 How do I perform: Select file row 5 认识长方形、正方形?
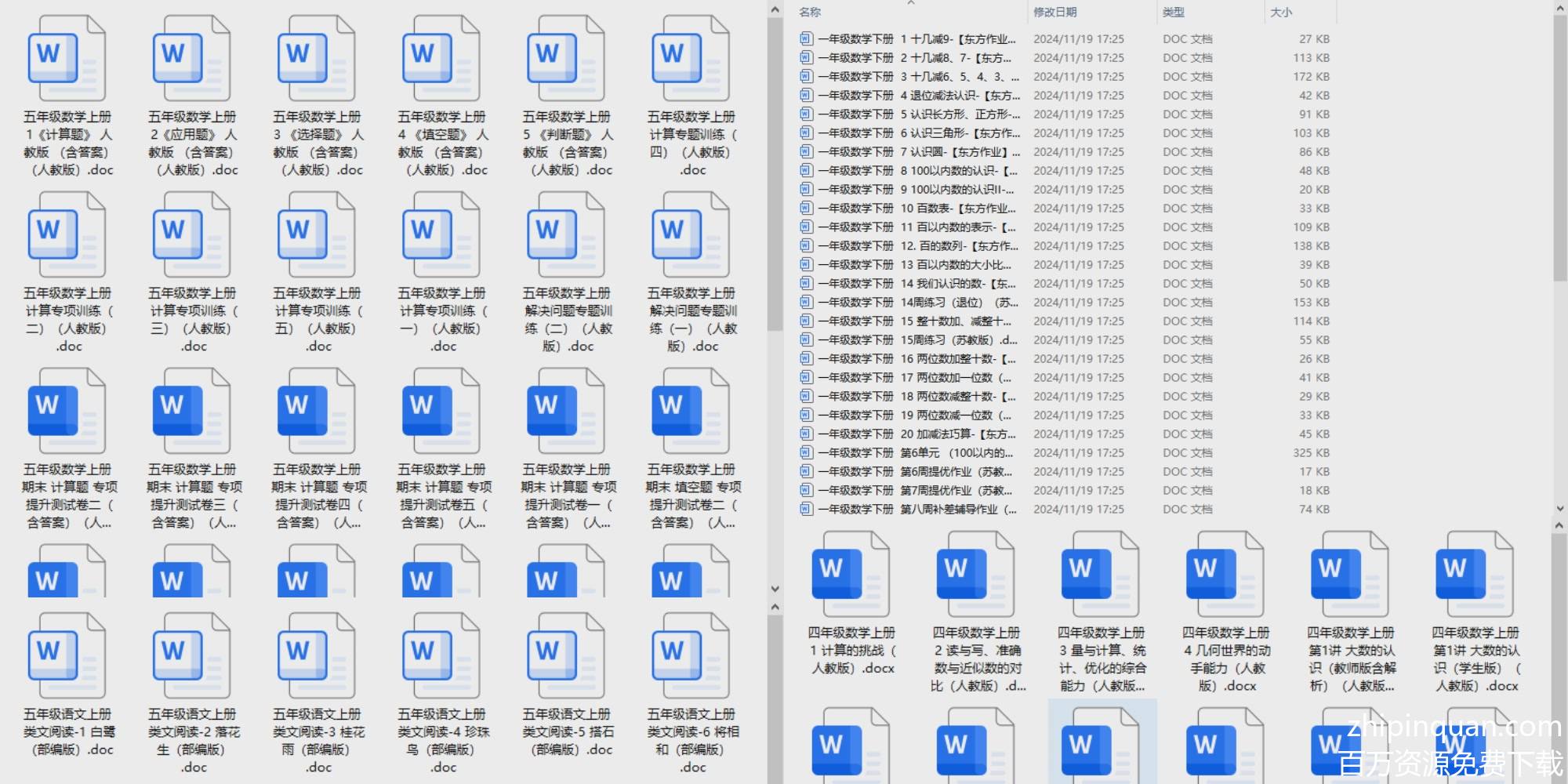(x=1065, y=114)
